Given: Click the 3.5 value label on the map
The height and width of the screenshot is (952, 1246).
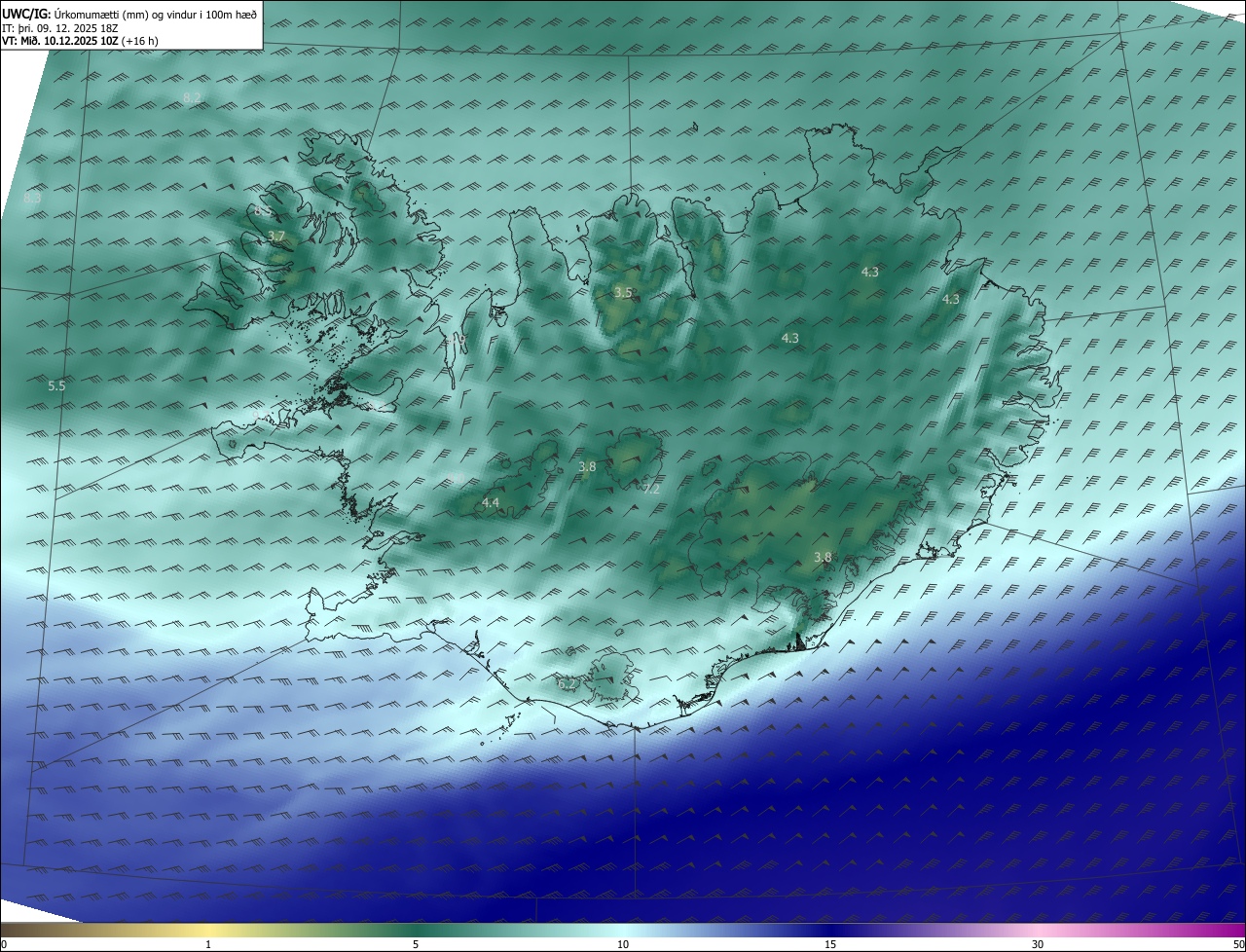Looking at the screenshot, I should [623, 292].
